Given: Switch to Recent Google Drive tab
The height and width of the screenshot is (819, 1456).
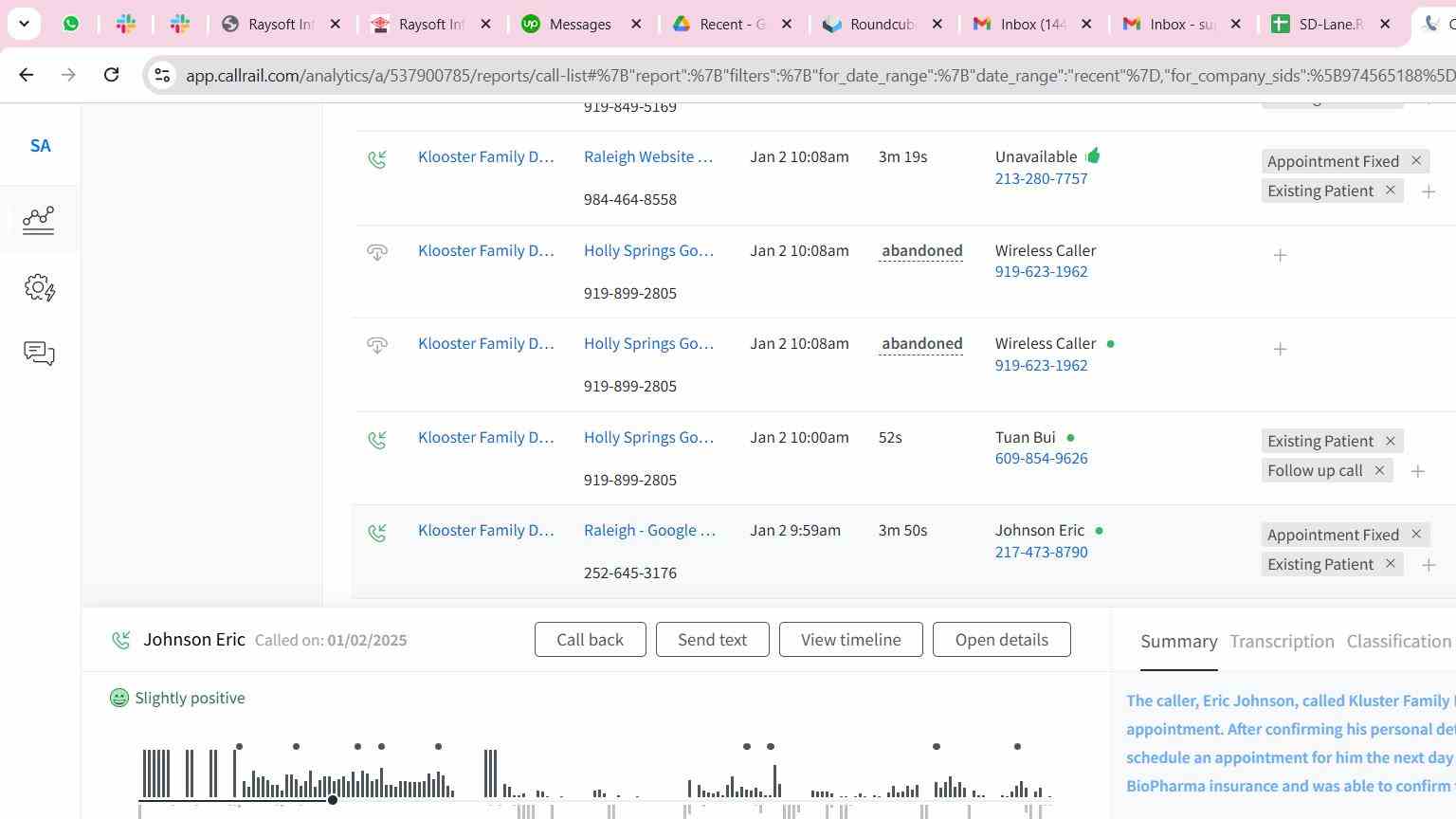Looking at the screenshot, I should [x=731, y=24].
